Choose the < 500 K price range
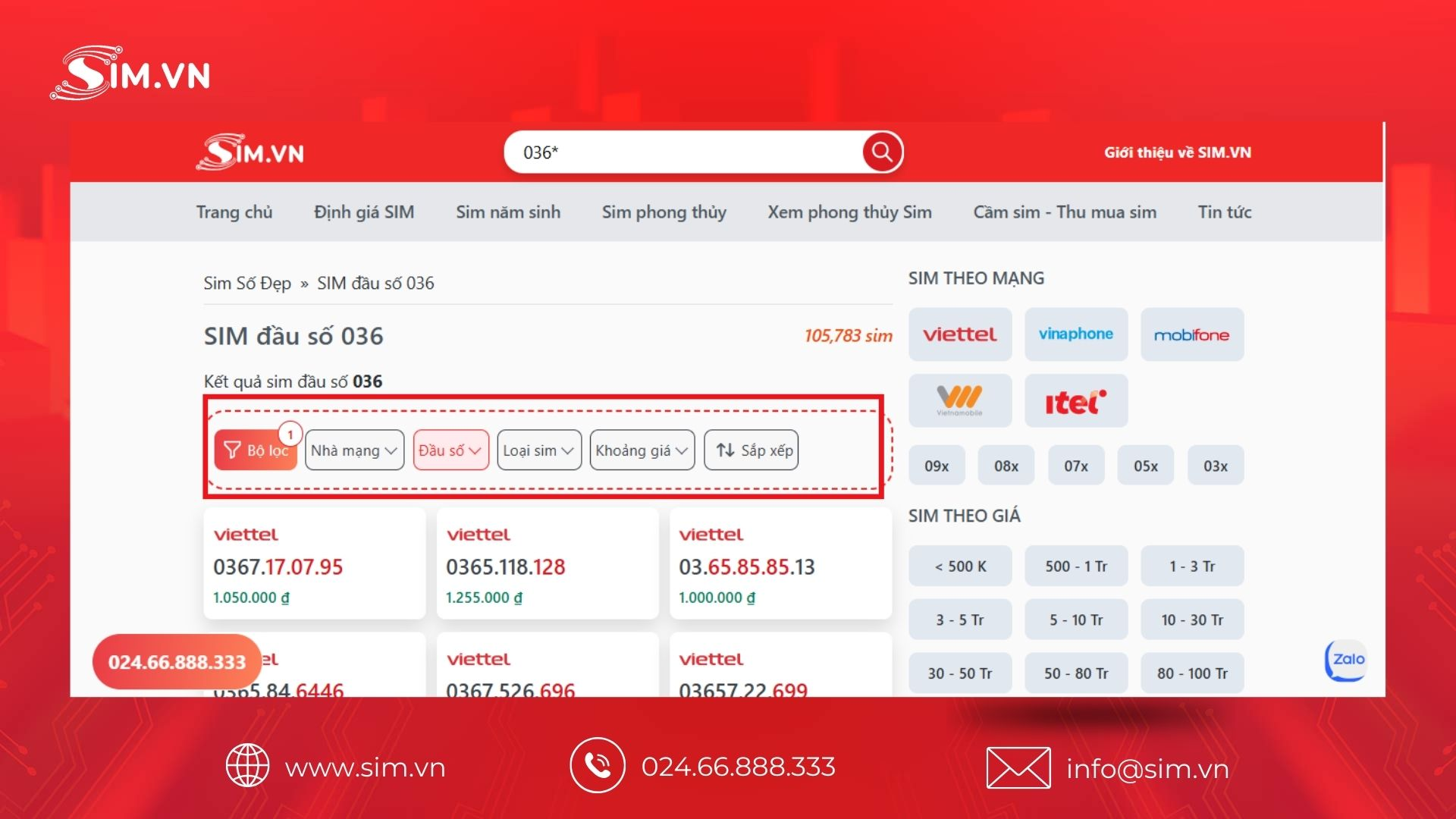The height and width of the screenshot is (819, 1456). (x=960, y=566)
